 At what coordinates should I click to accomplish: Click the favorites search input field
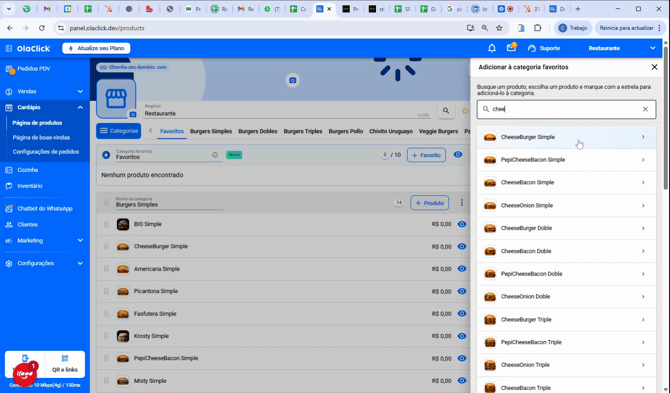pyautogui.click(x=566, y=109)
